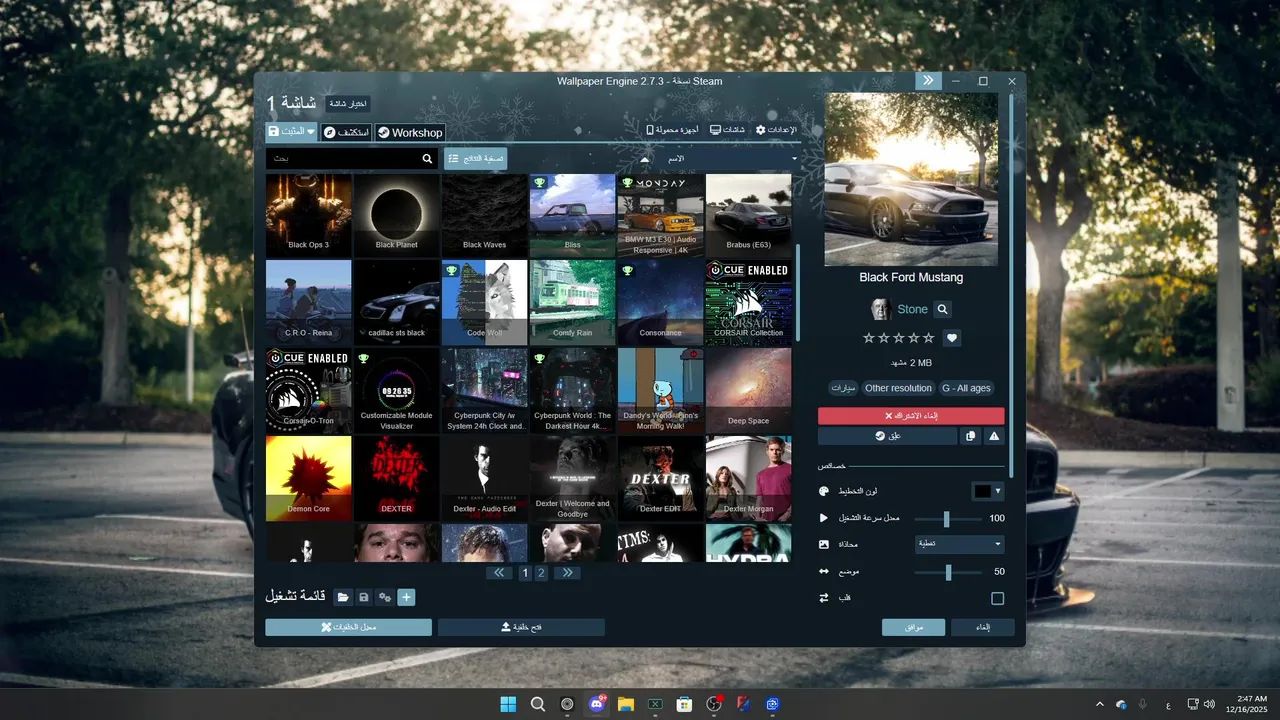The width and height of the screenshot is (1280, 720).
Task: Adjust the playback rate slider
Action: click(947, 518)
